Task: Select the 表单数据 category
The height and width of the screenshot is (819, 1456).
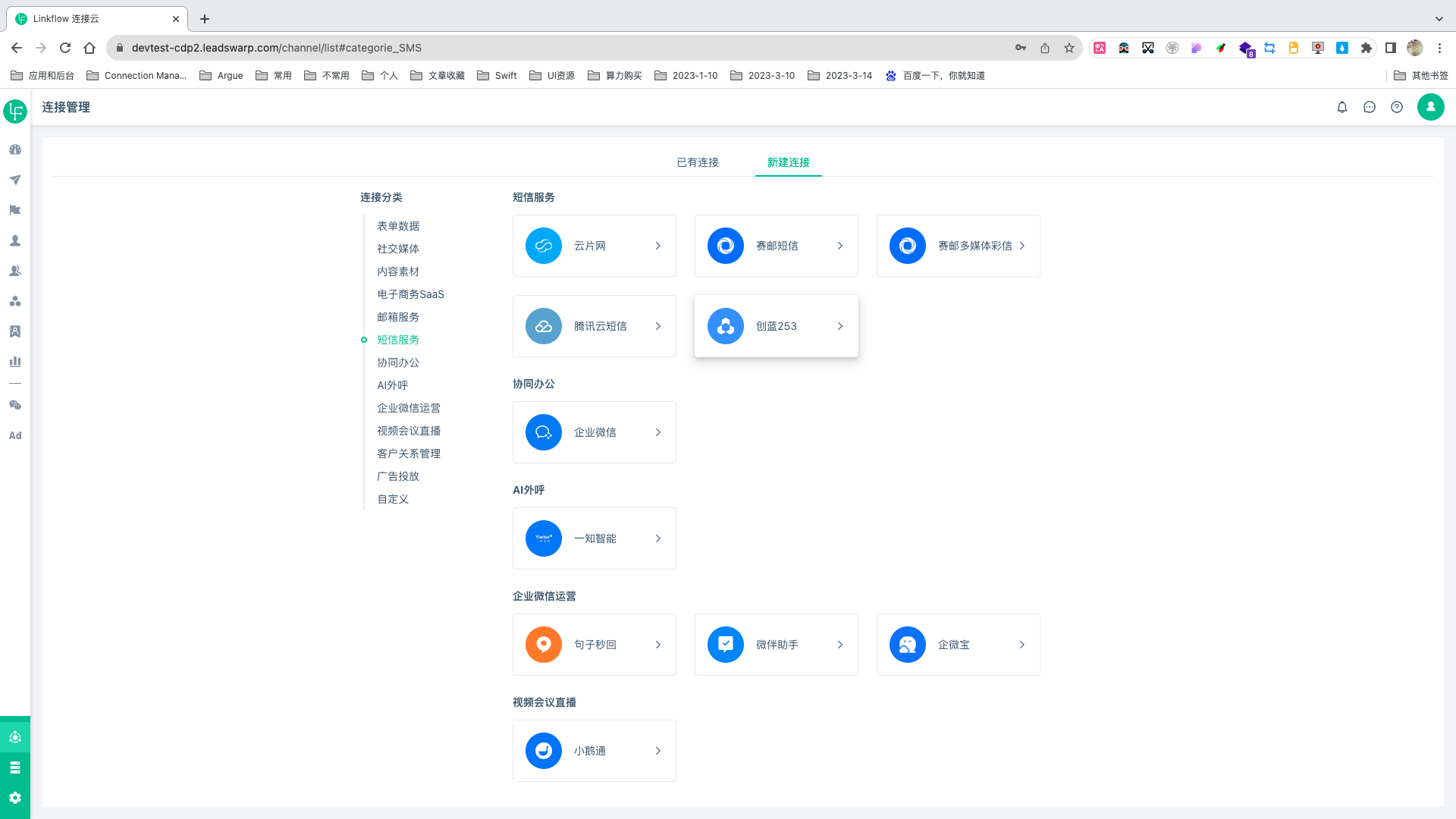Action: (x=398, y=226)
